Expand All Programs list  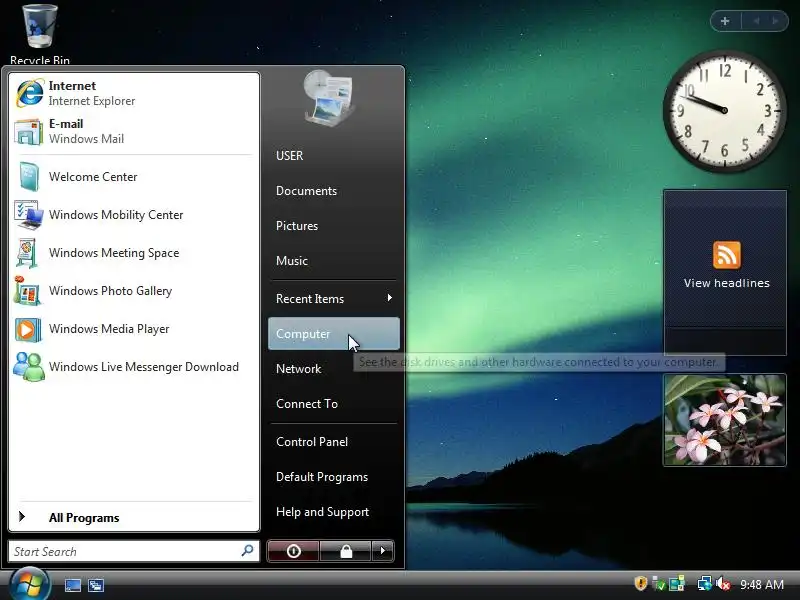point(134,517)
